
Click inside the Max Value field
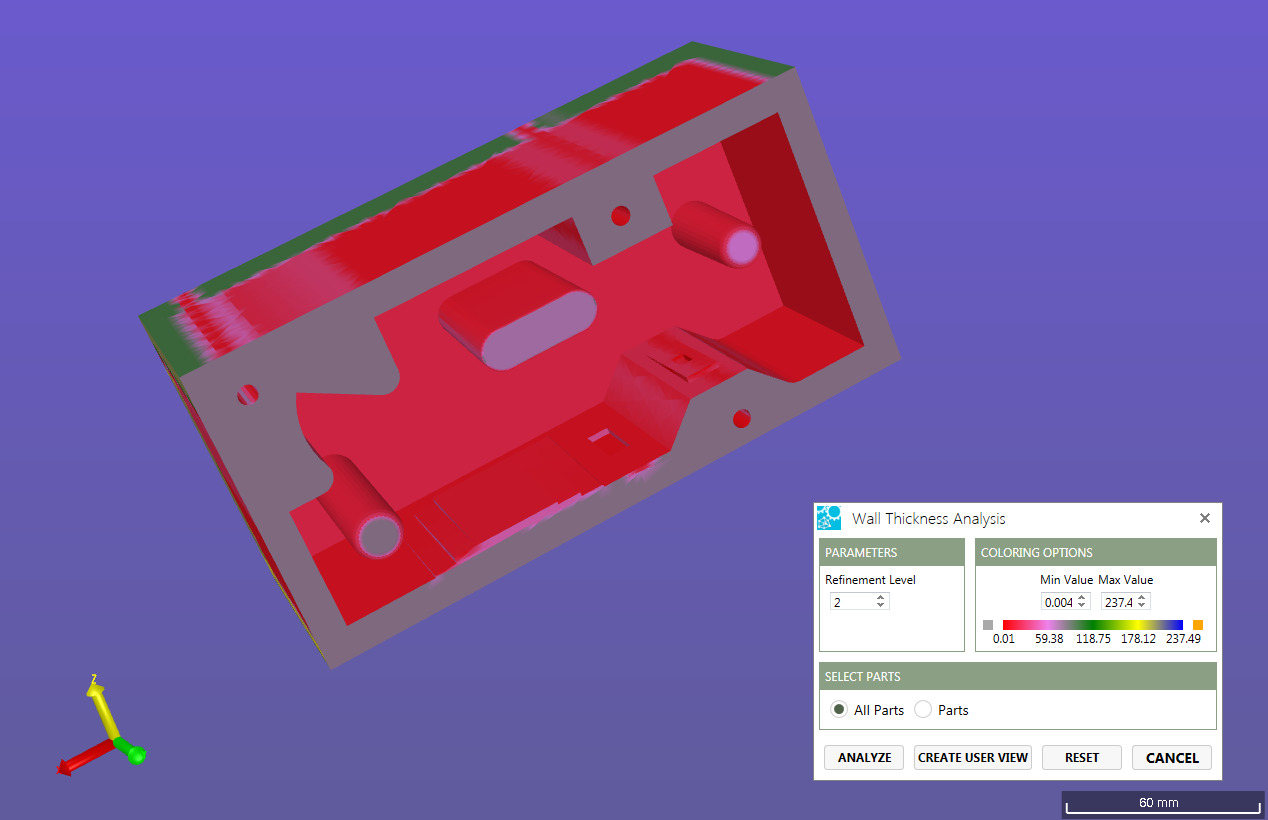click(x=1118, y=602)
